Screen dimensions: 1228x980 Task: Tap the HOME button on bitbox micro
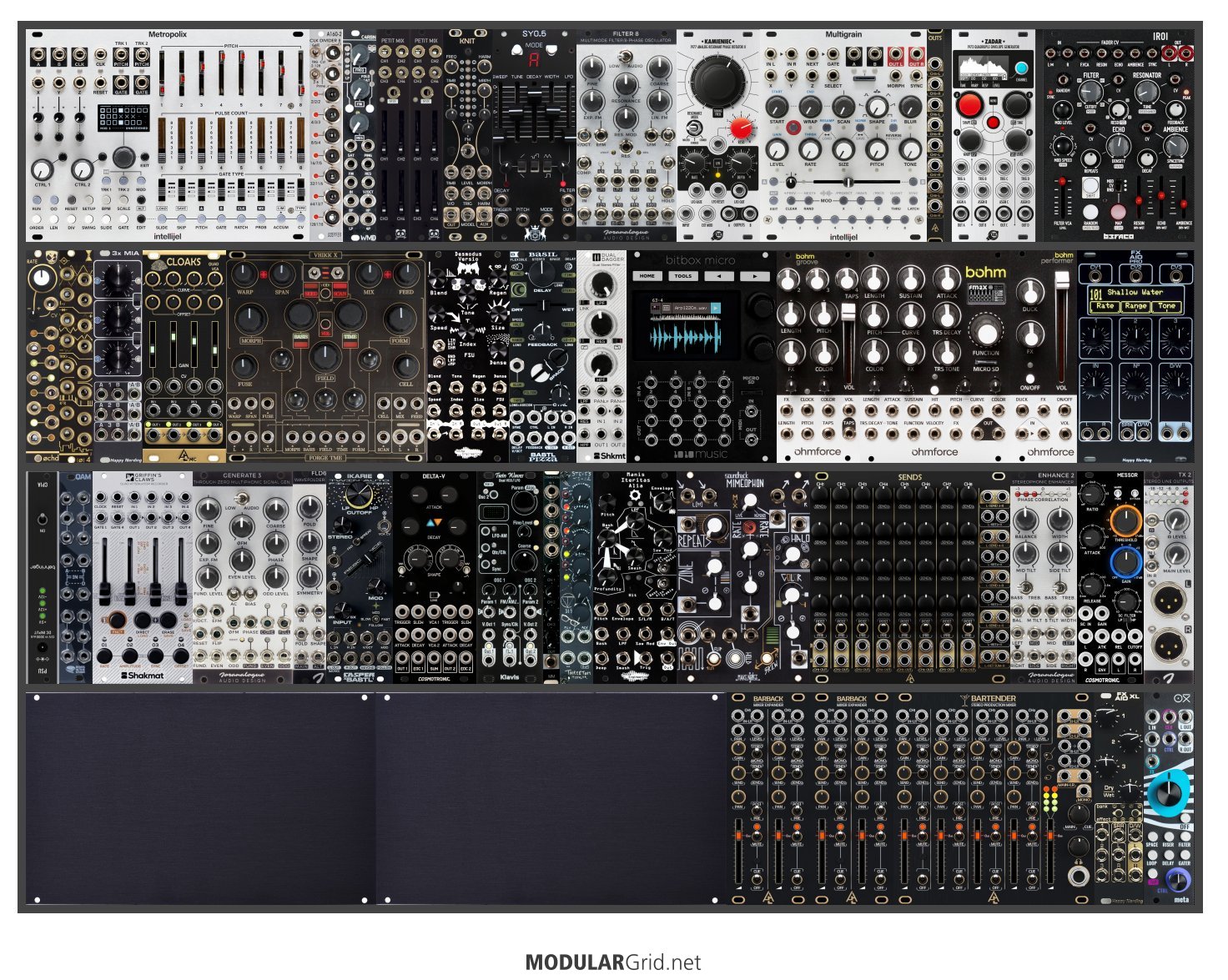pos(647,276)
